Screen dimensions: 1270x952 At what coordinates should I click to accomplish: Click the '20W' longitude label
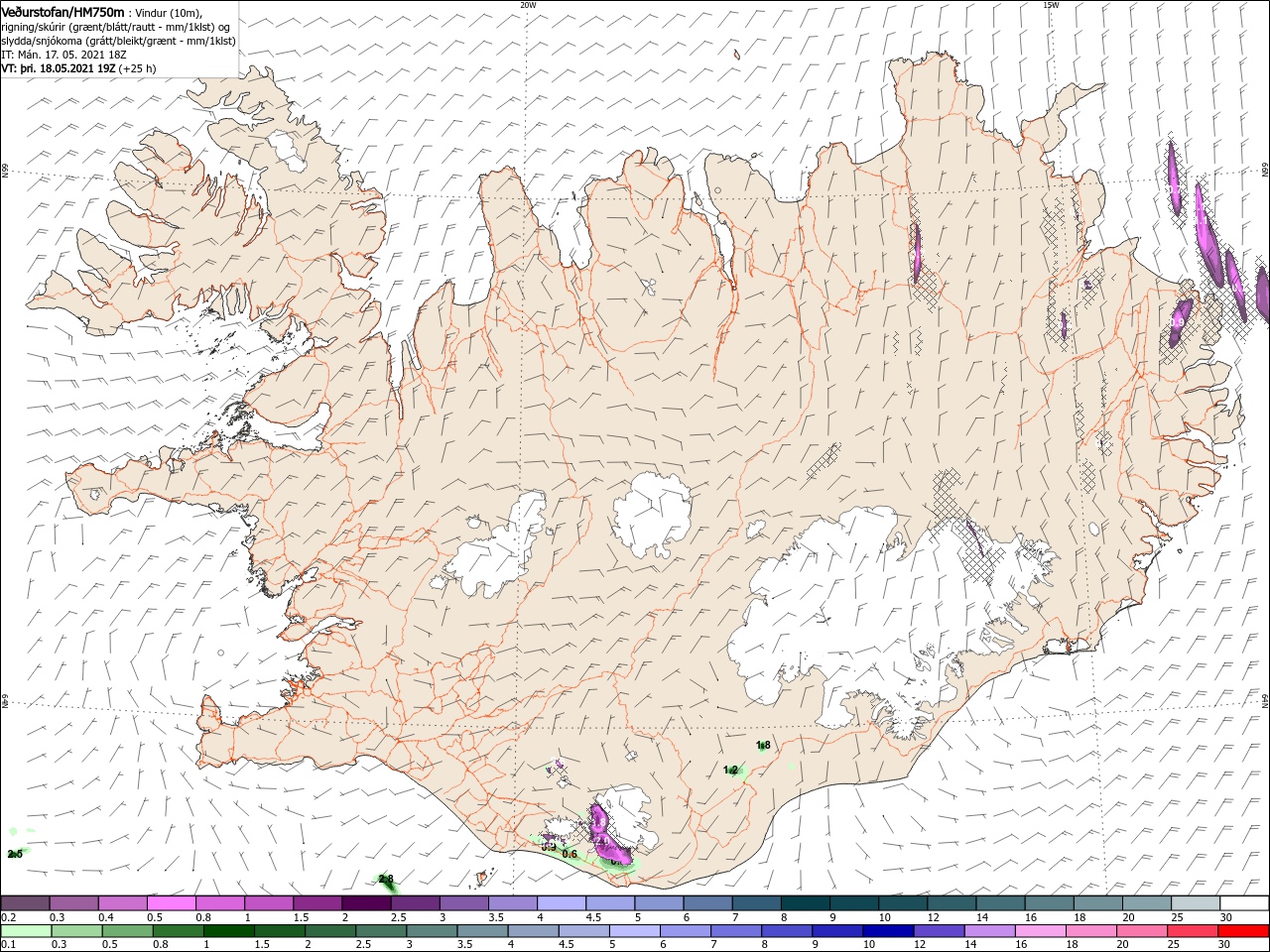(528, 5)
